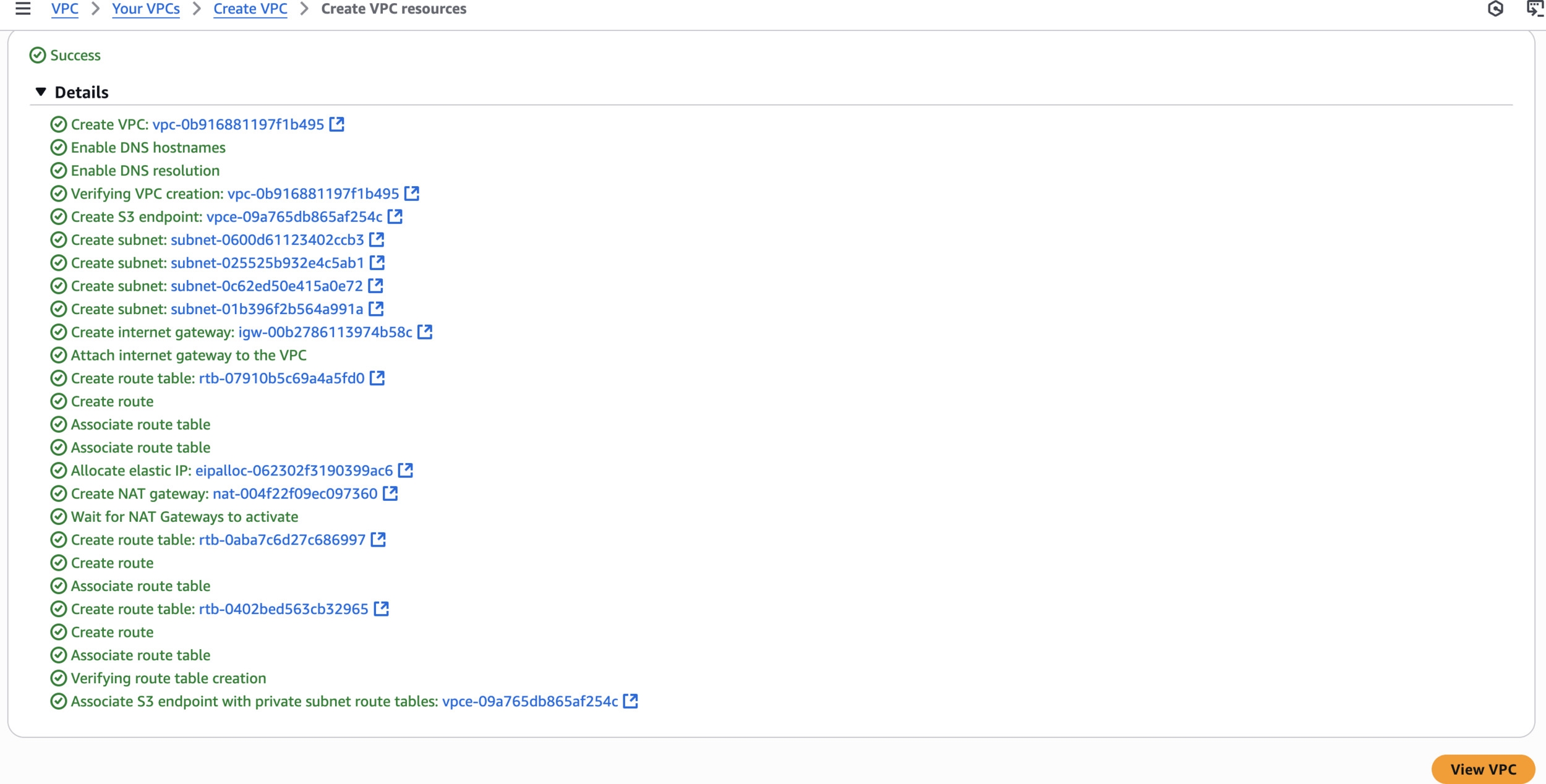Click external link icon beside Create VPC ID
The image size is (1546, 784).
tap(337, 124)
